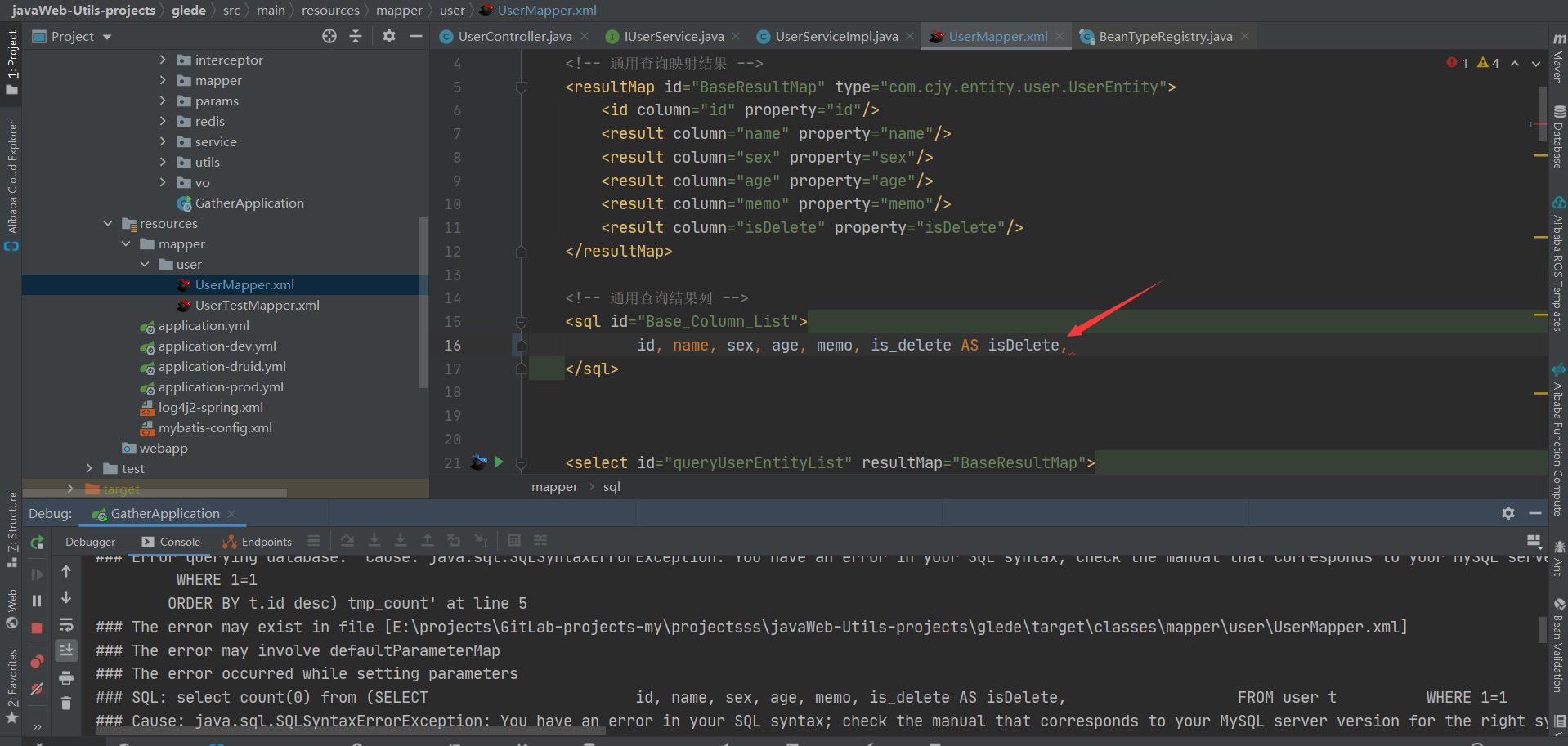View breakpoints with red circles icon
Viewport: 1568px width, 746px height.
37,661
